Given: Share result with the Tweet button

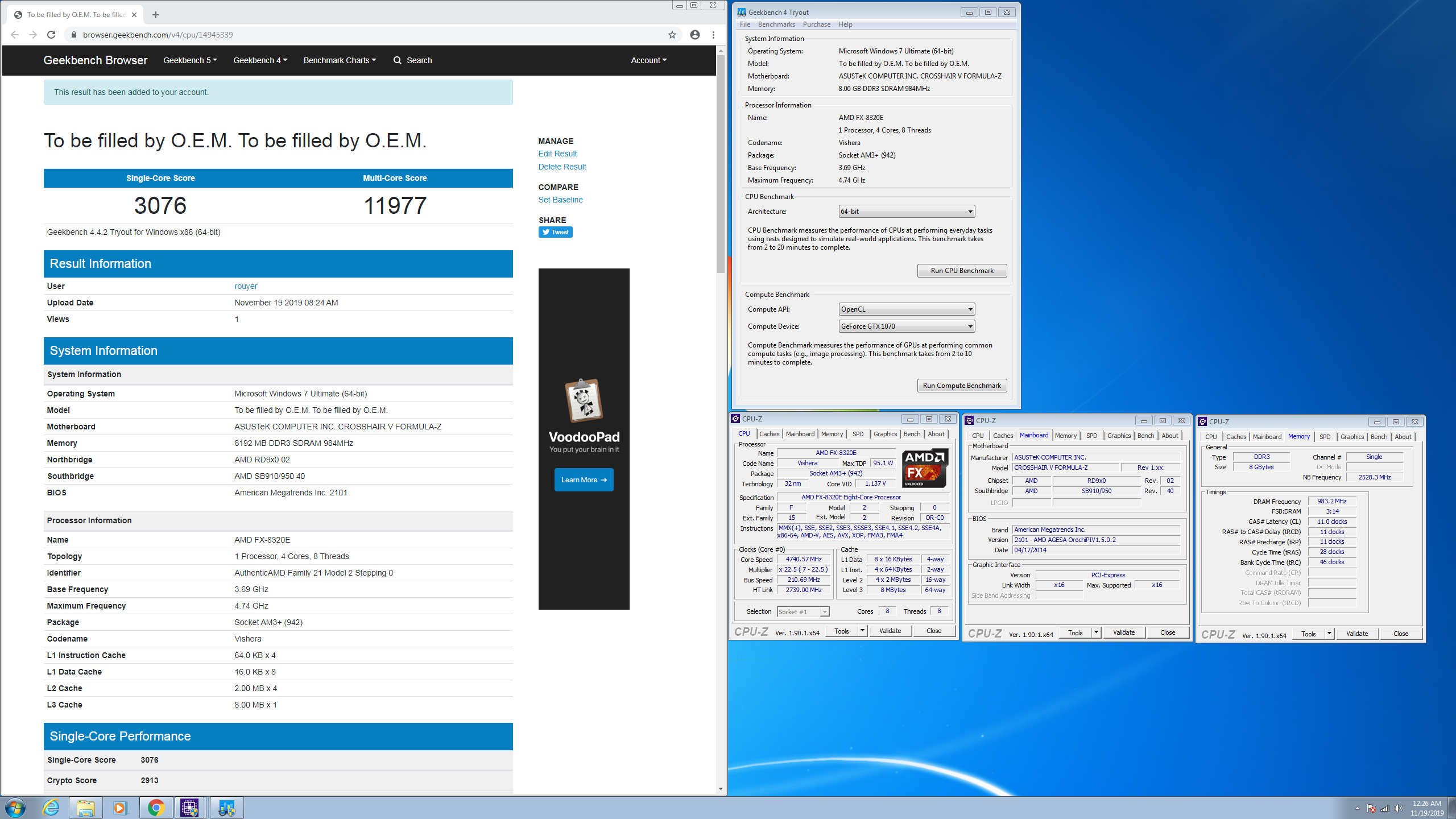Looking at the screenshot, I should [555, 232].
